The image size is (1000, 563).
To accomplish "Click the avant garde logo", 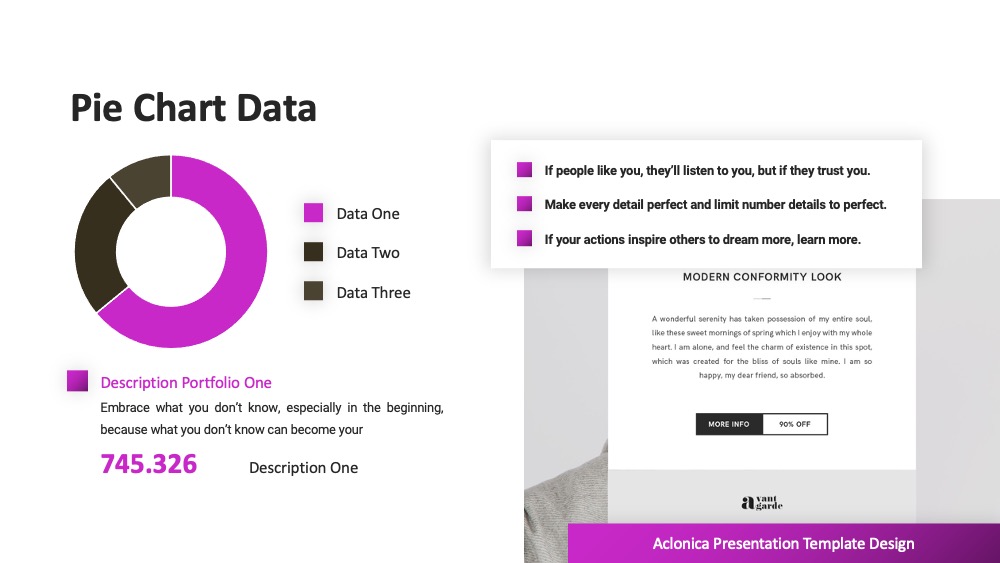I will [x=761, y=503].
